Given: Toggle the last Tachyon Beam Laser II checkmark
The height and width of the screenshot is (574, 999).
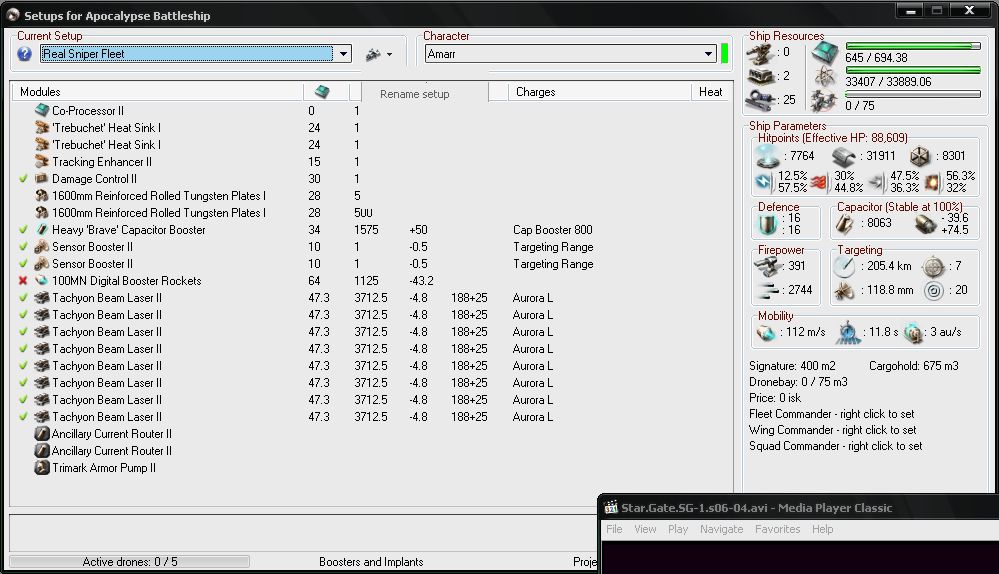Looking at the screenshot, I should click(24, 417).
